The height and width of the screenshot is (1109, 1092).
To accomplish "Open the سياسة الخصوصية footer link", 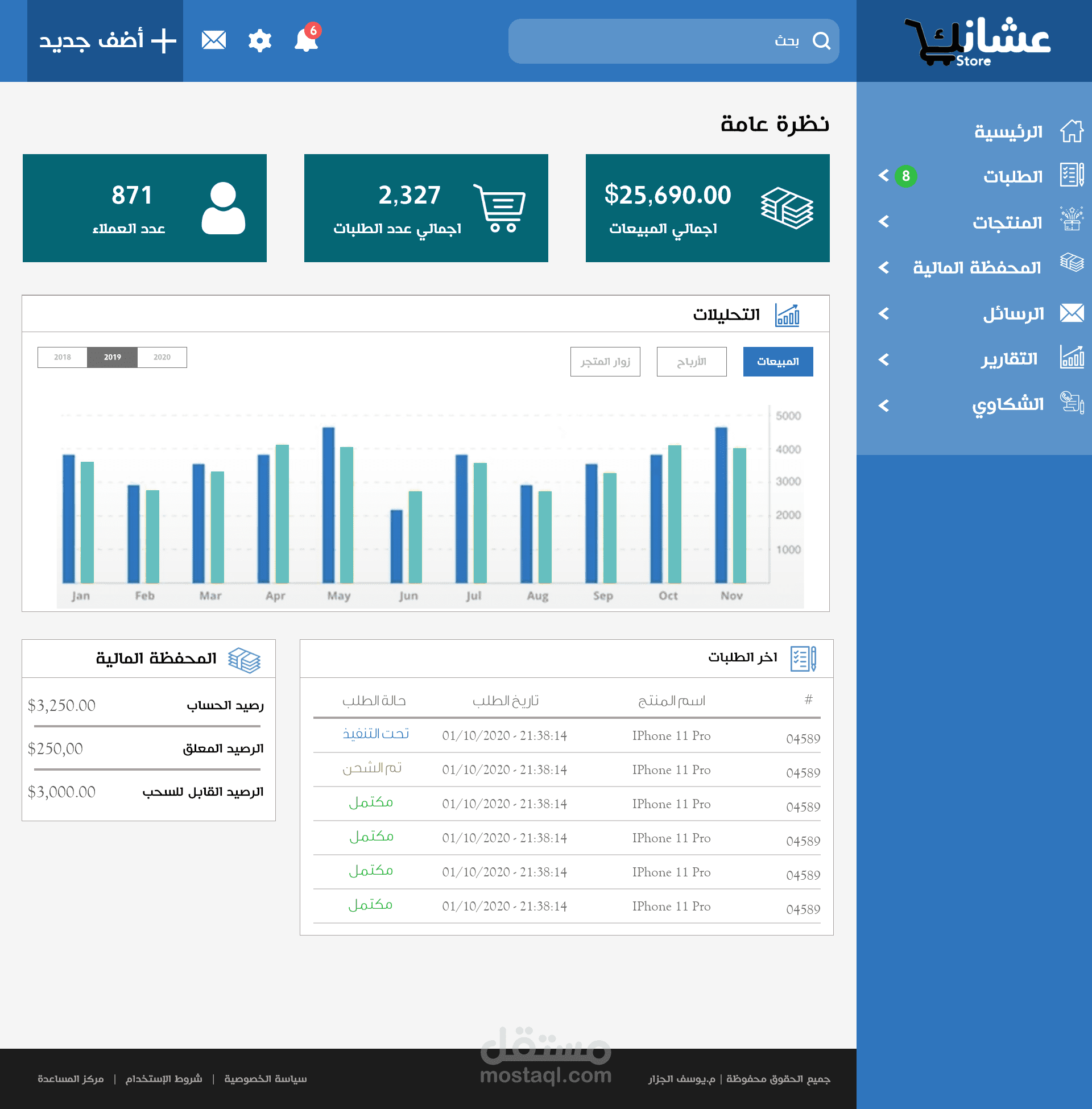I will pyautogui.click(x=266, y=1079).
